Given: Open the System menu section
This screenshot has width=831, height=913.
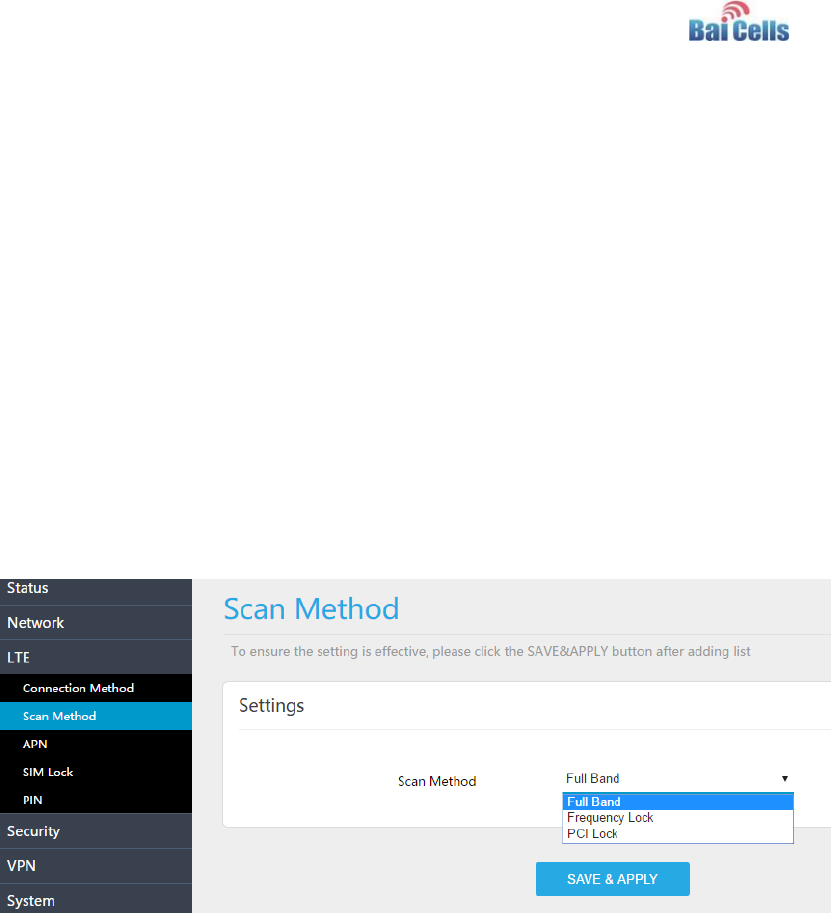Looking at the screenshot, I should pos(96,899).
